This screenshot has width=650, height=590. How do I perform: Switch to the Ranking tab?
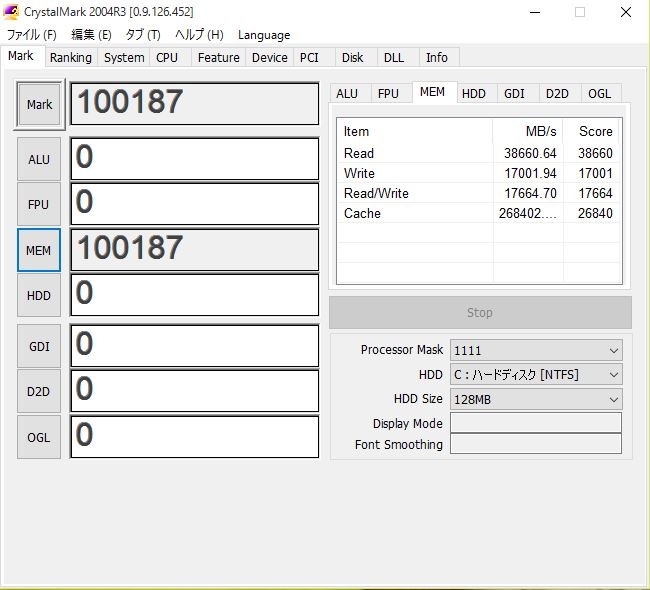pos(71,58)
